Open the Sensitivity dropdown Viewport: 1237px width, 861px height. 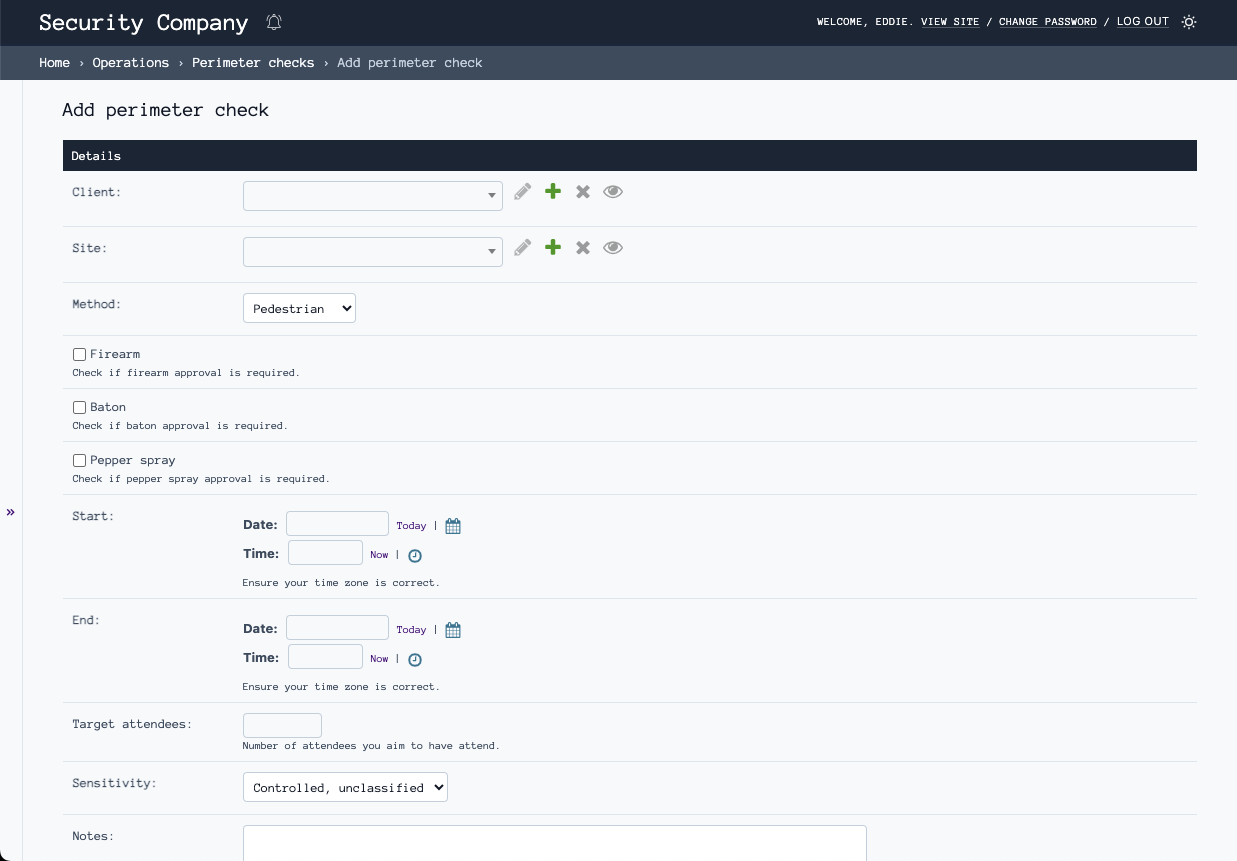coord(345,788)
